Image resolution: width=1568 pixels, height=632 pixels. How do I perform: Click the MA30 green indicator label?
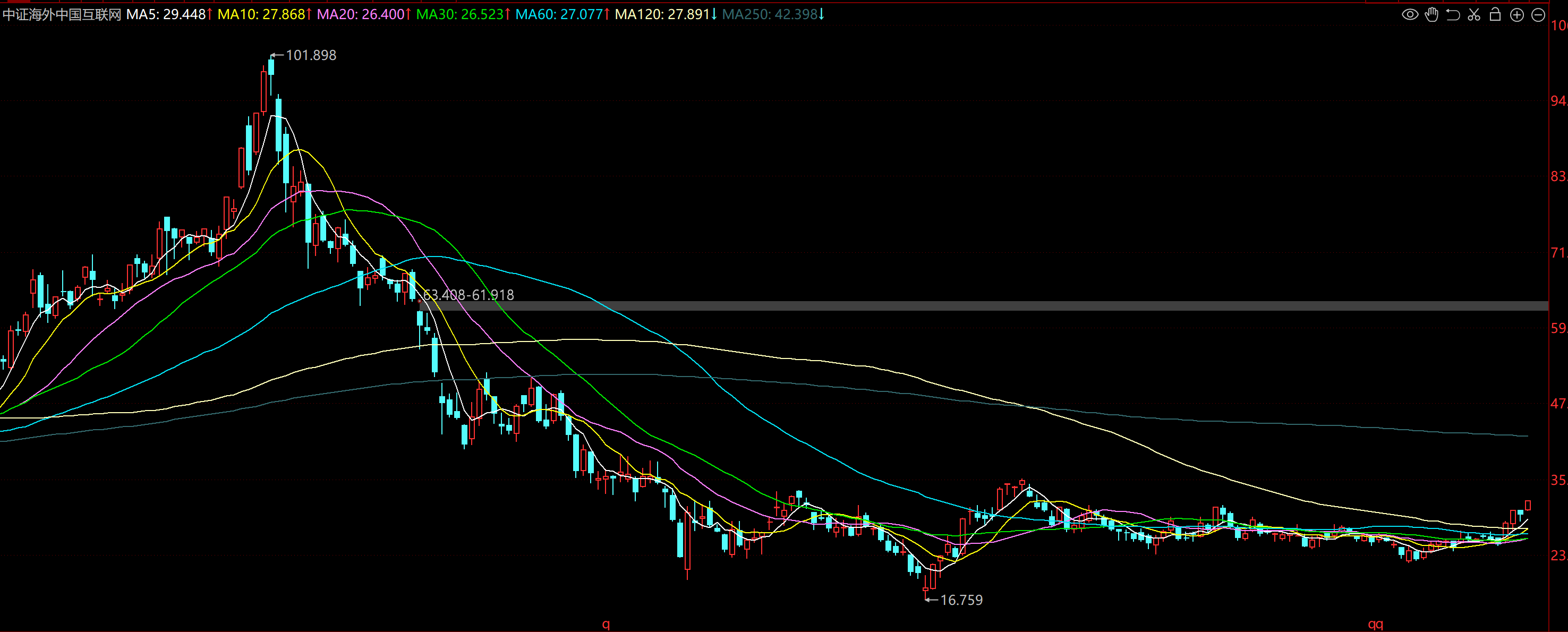click(463, 14)
